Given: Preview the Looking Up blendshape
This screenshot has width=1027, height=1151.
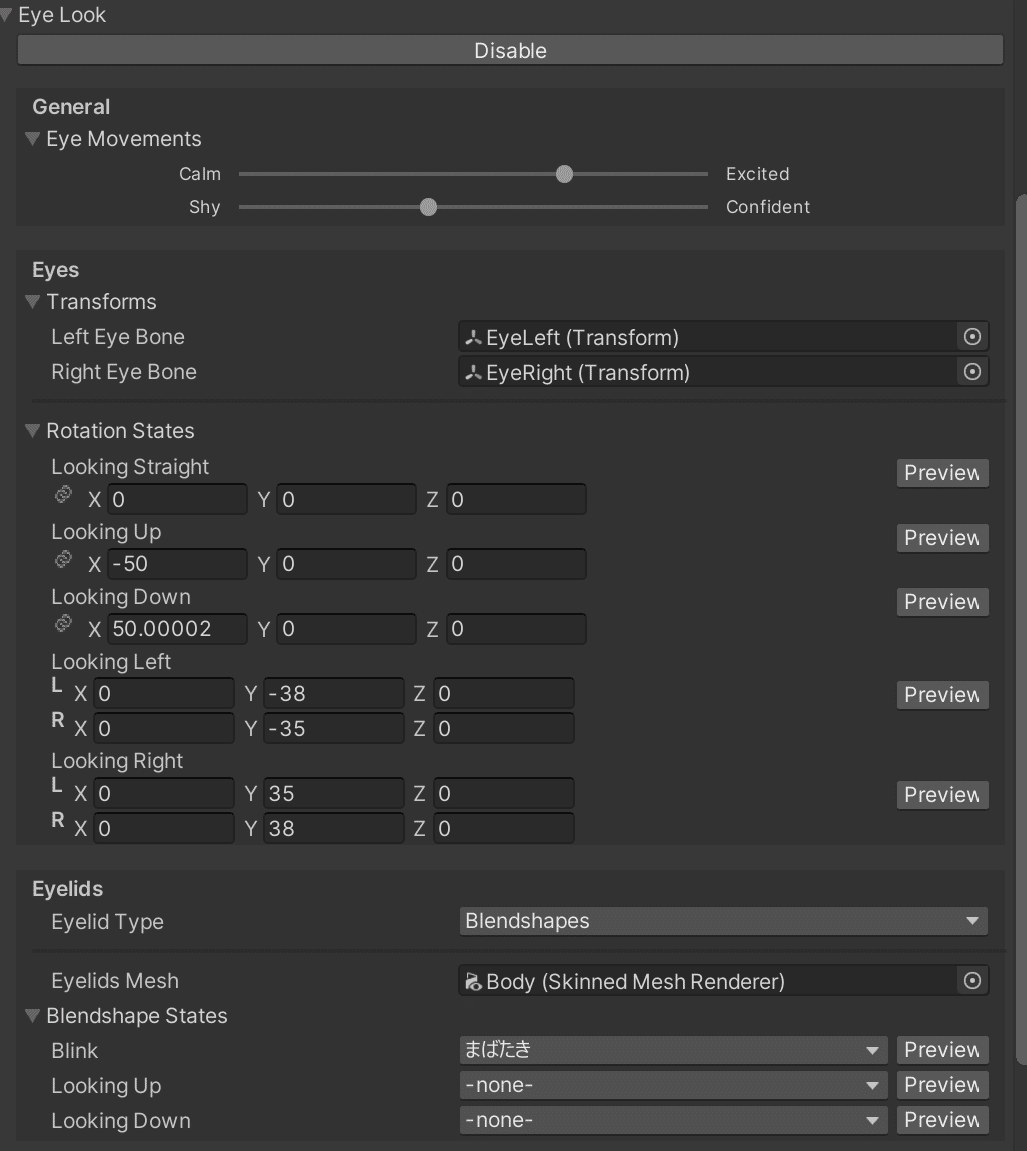Looking at the screenshot, I should click(943, 1085).
